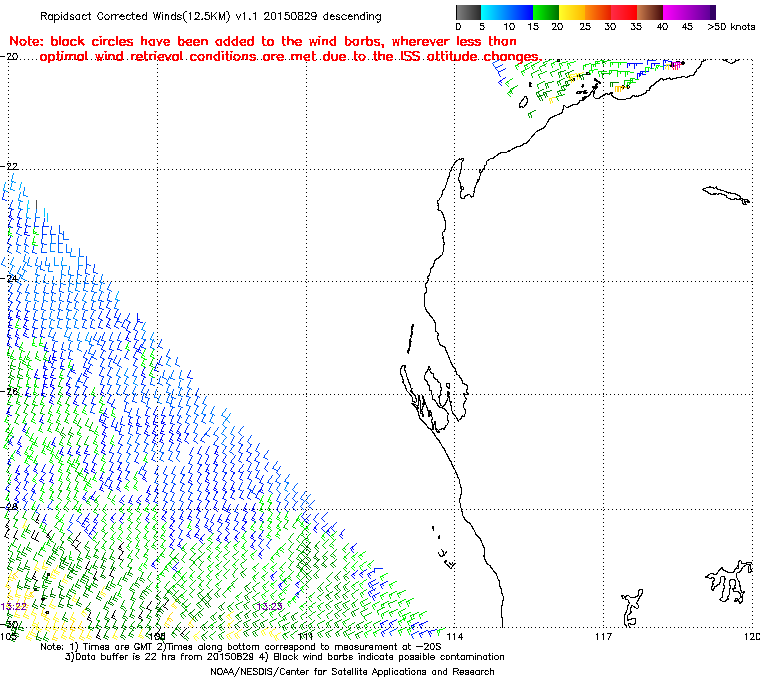The height and width of the screenshot is (688, 760).
Task: Click the legend value '25' under color bar
Action: tap(585, 27)
